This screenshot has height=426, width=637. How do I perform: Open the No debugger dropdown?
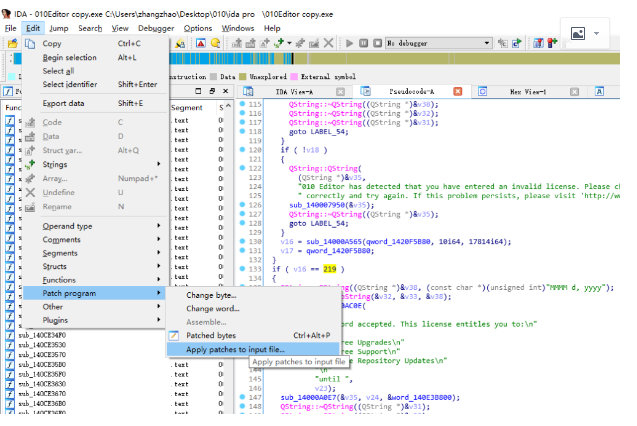point(439,43)
